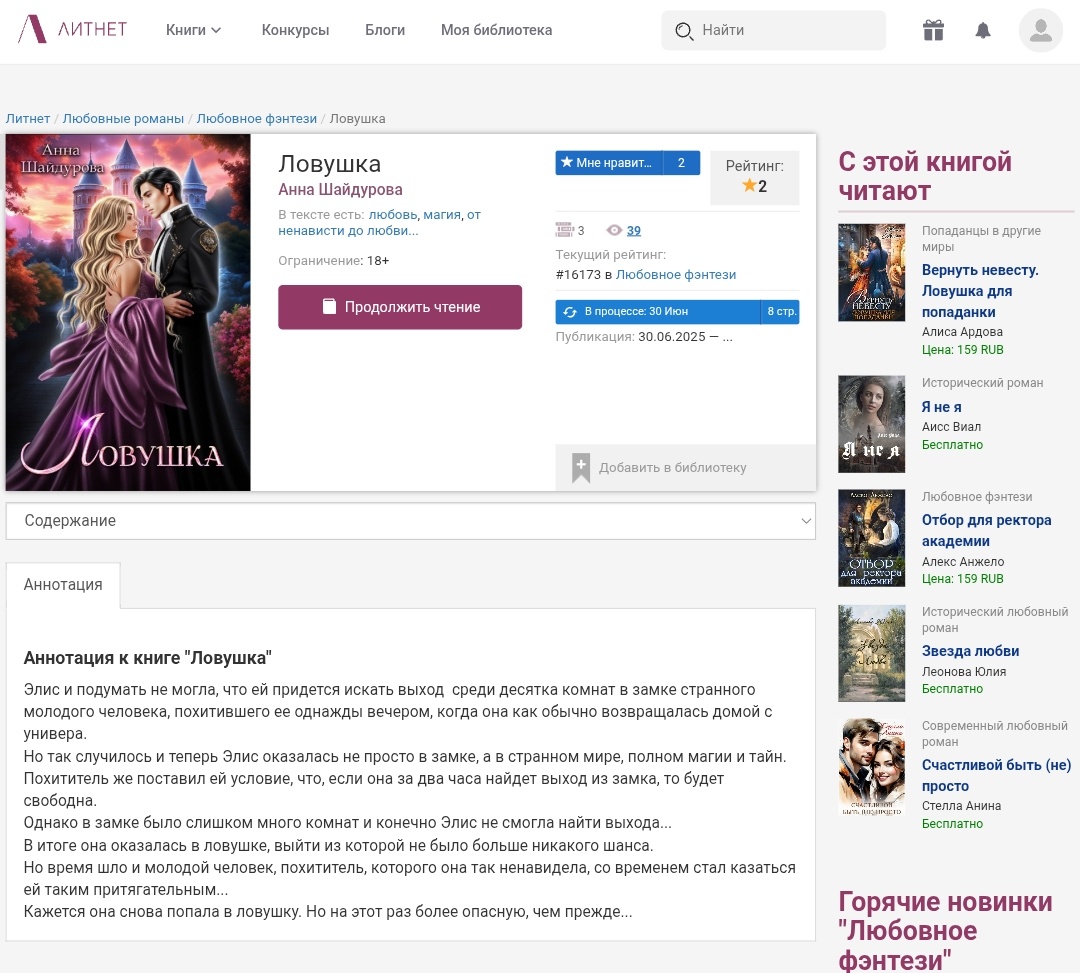1080x973 pixels.
Task: Click the views count 39
Action: click(x=634, y=231)
